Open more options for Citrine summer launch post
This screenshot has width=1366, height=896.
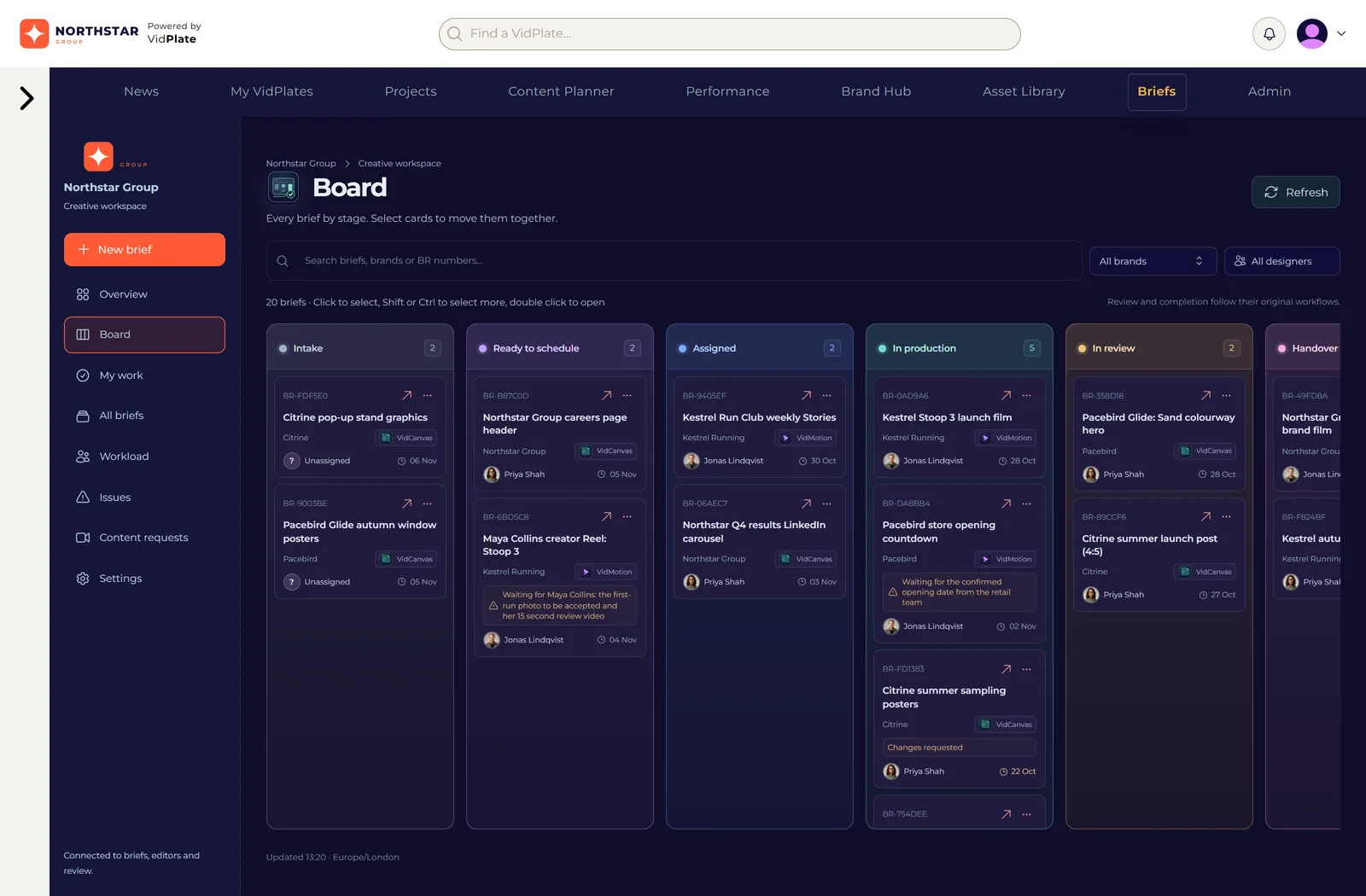1227,516
